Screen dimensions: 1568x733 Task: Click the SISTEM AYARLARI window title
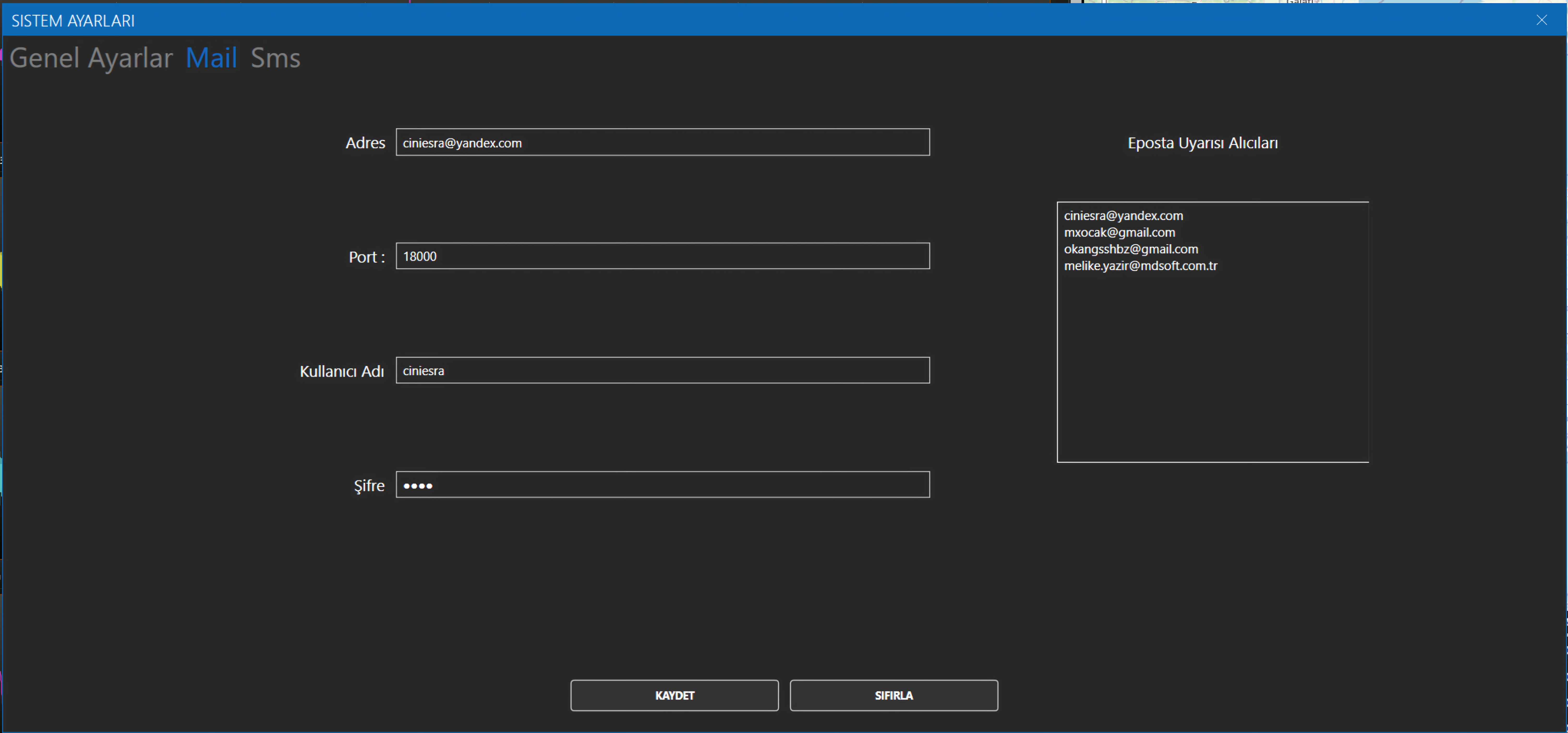point(73,21)
